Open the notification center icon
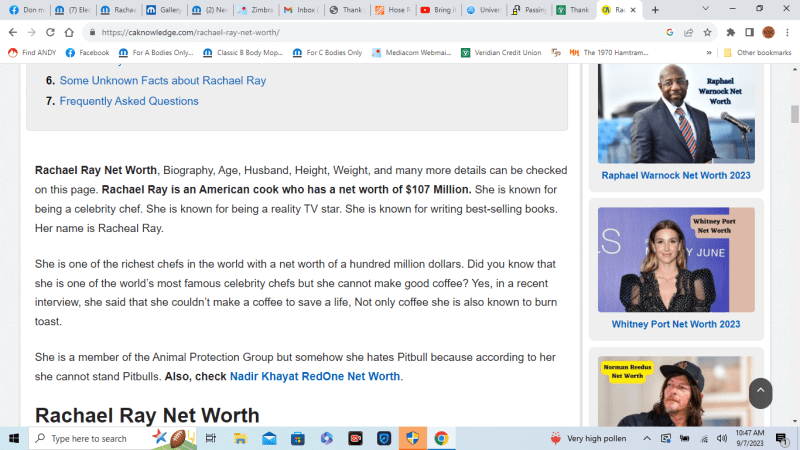The height and width of the screenshot is (450, 800). pyautogui.click(x=782, y=438)
